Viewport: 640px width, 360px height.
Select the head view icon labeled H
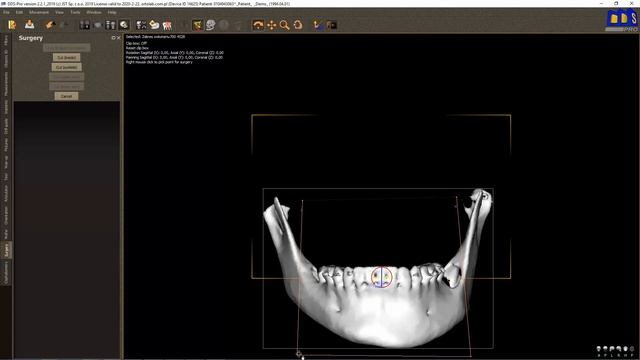click(625, 351)
